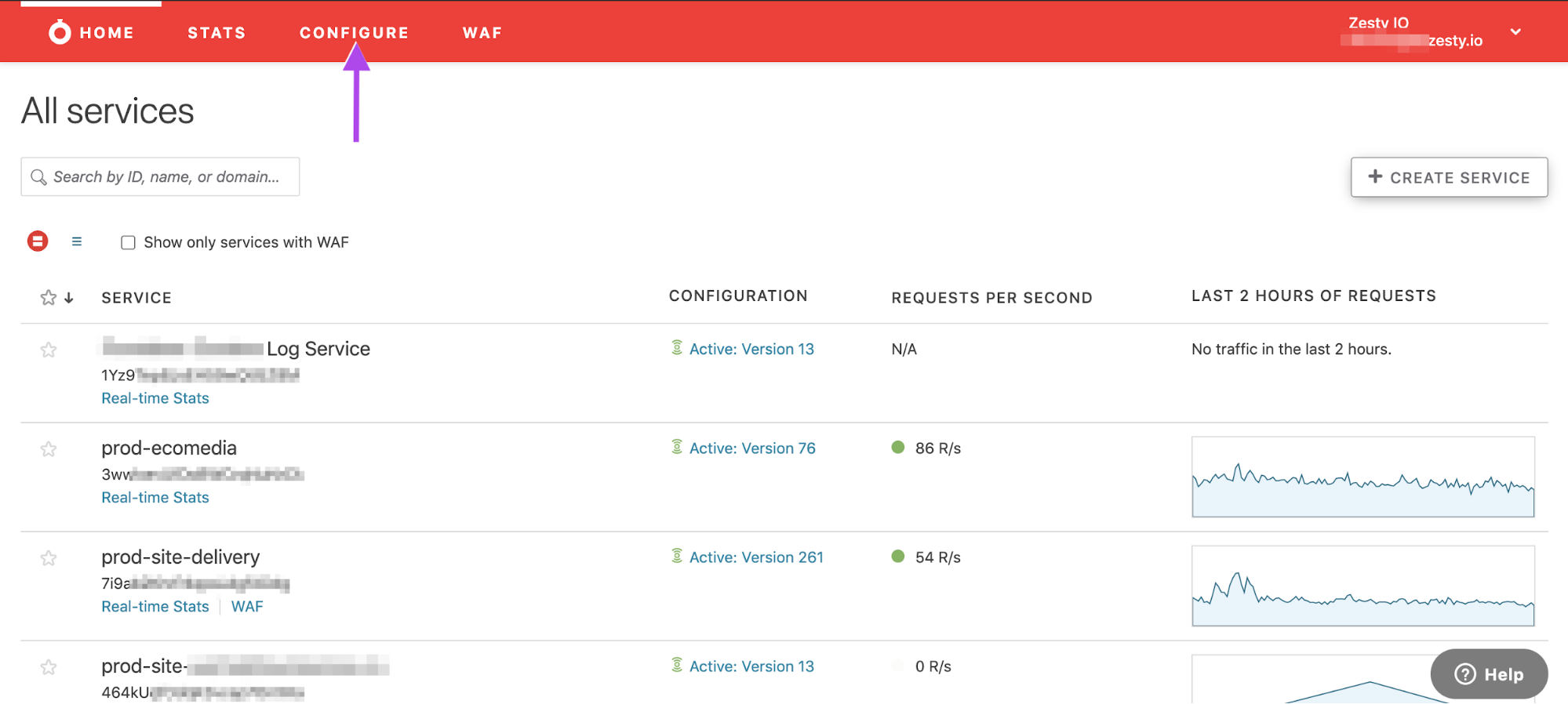Star the Log Service row
The width and height of the screenshot is (1568, 704).
(49, 350)
